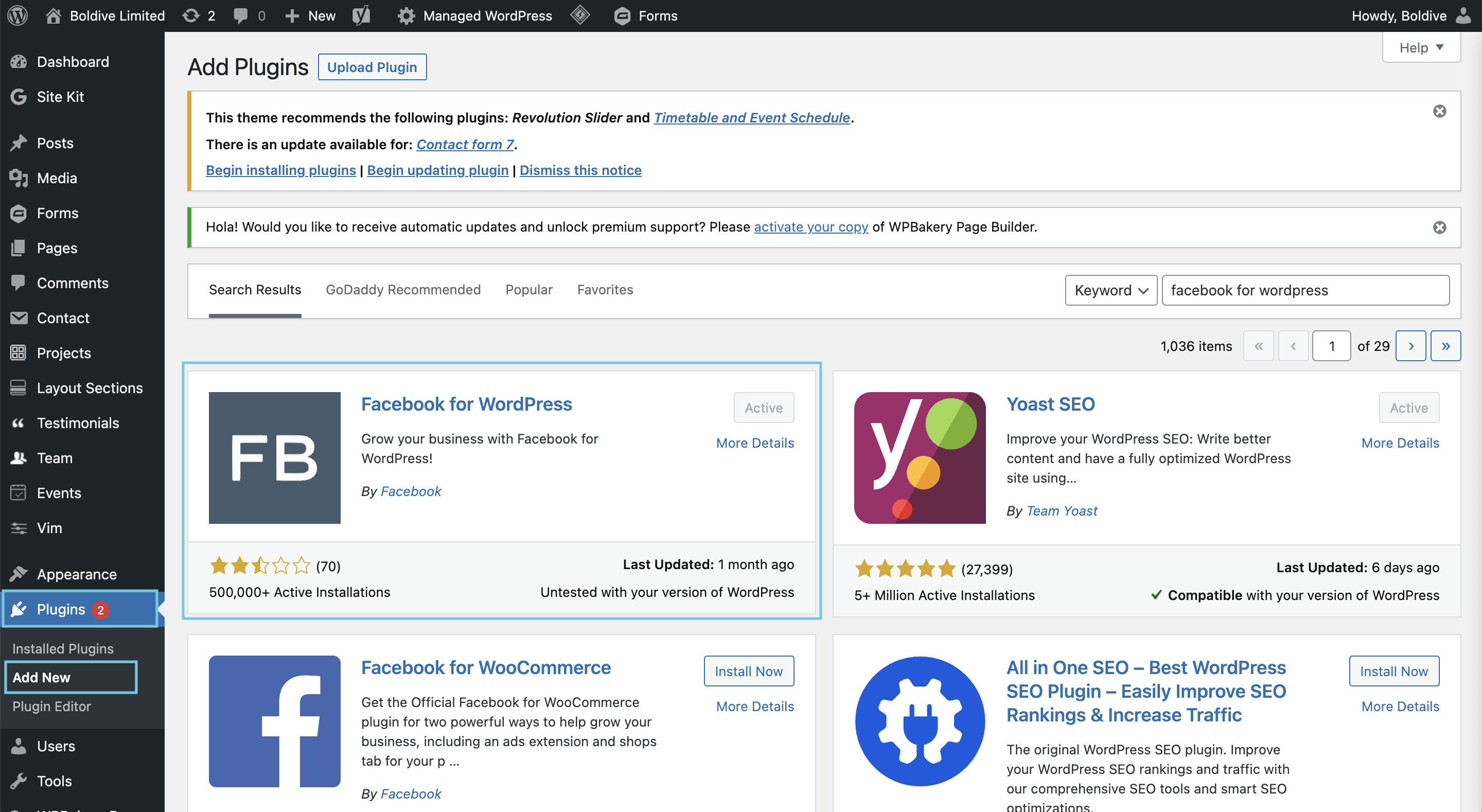Open More Details for Yoast SEO
The width and height of the screenshot is (1482, 812).
[1400, 443]
